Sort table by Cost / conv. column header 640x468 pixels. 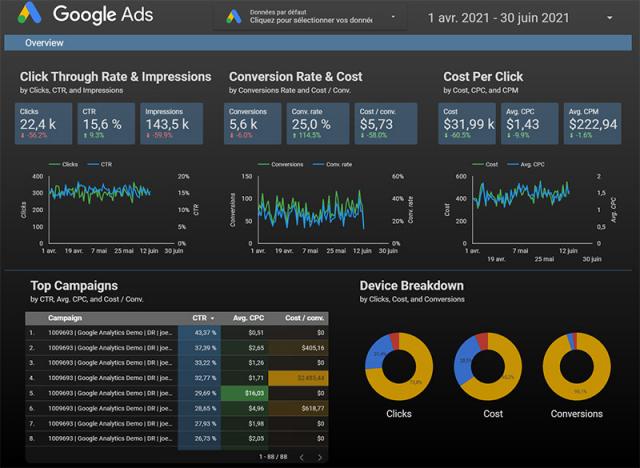tap(304, 318)
